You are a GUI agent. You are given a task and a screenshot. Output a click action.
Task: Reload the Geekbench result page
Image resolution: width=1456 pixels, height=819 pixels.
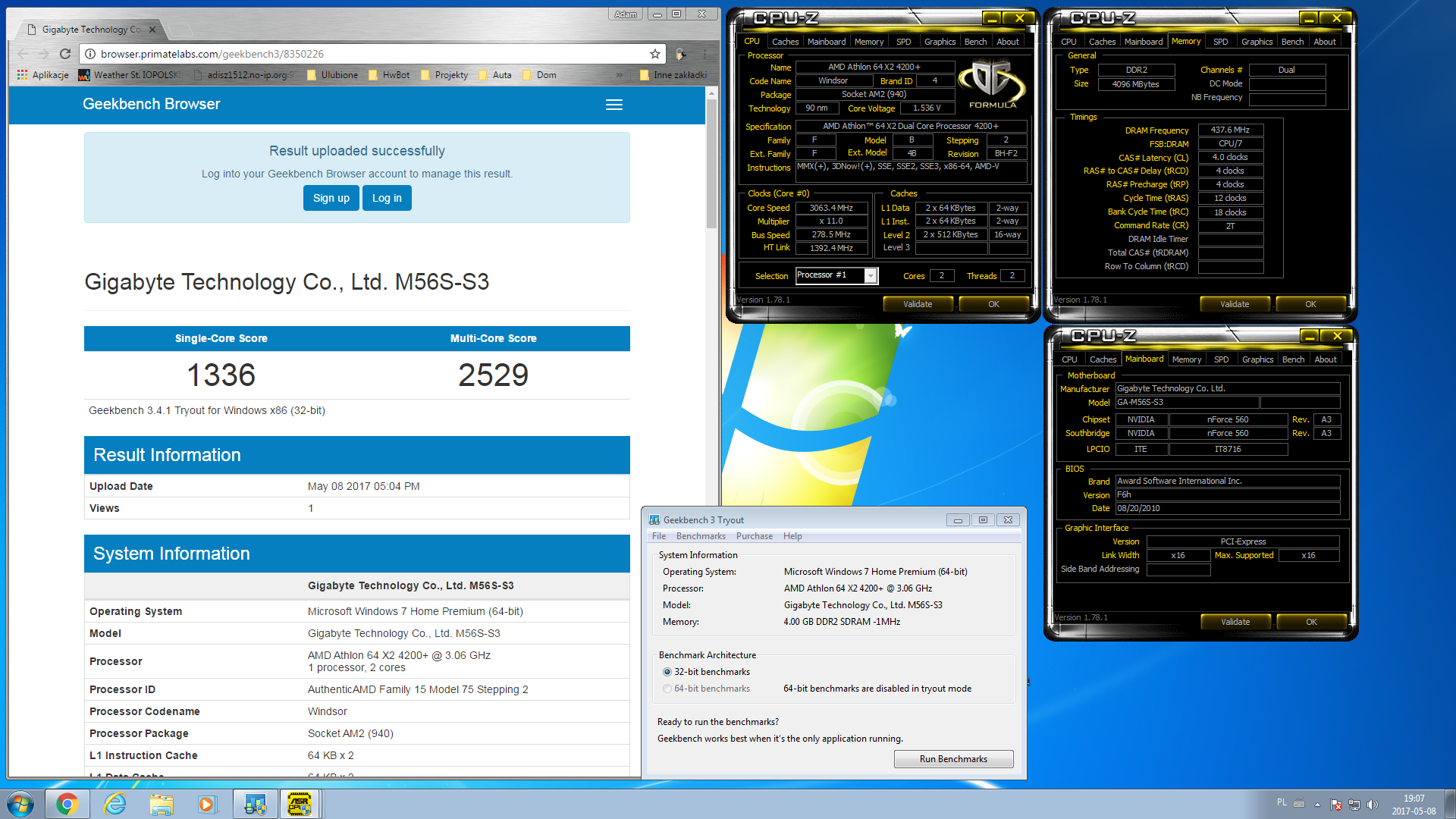pos(65,54)
